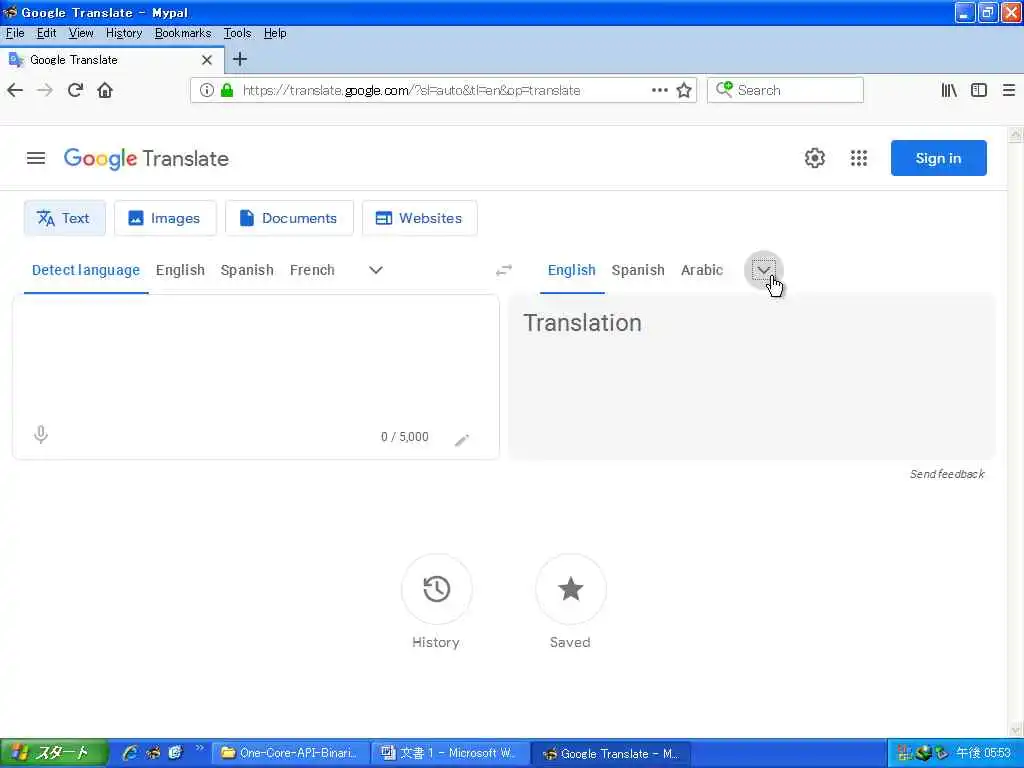Screen dimensions: 1024x768
Task: Choose French as source language
Action: [x=312, y=270]
